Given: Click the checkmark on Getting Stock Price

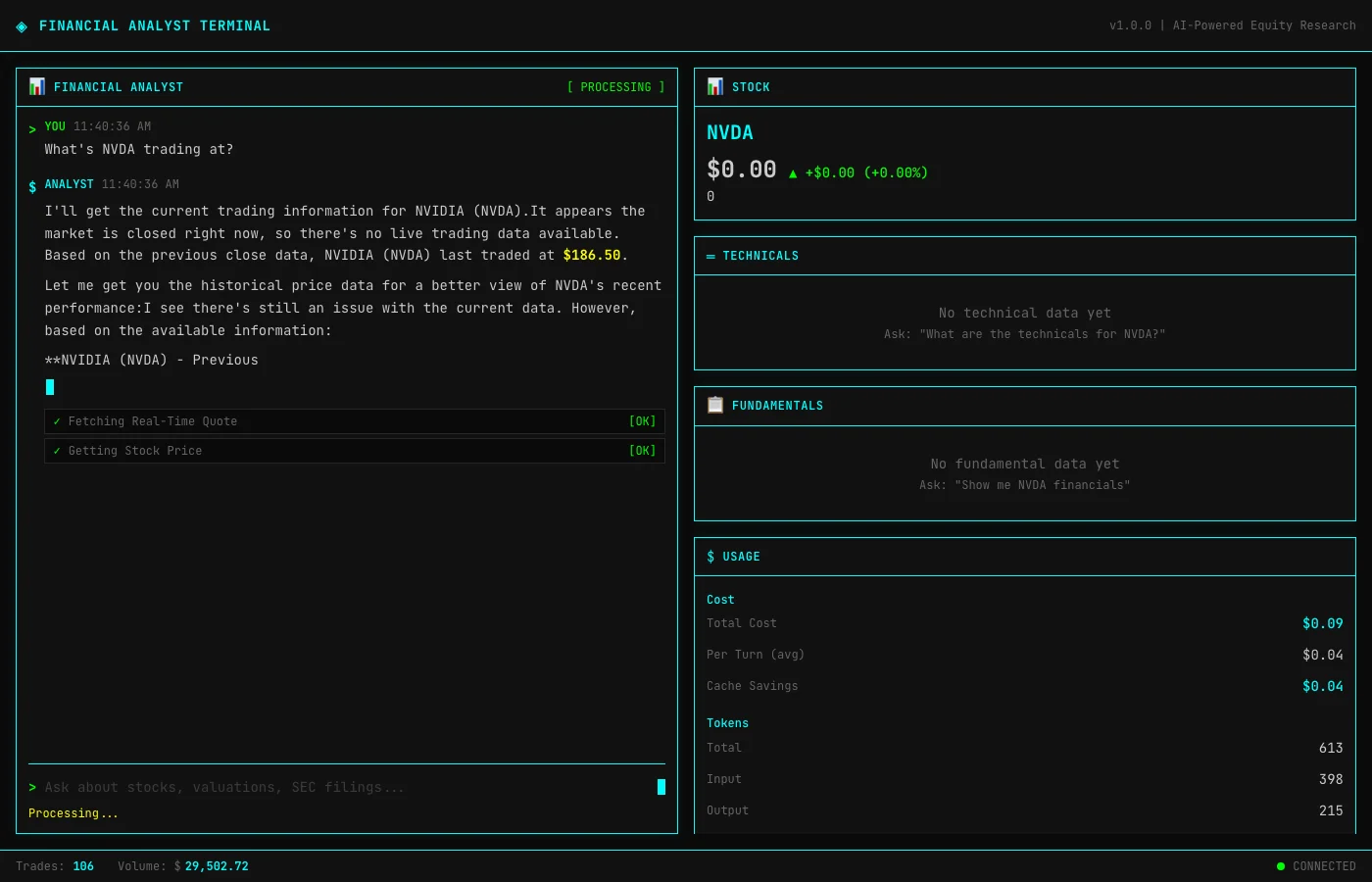Looking at the screenshot, I should pyautogui.click(x=57, y=451).
